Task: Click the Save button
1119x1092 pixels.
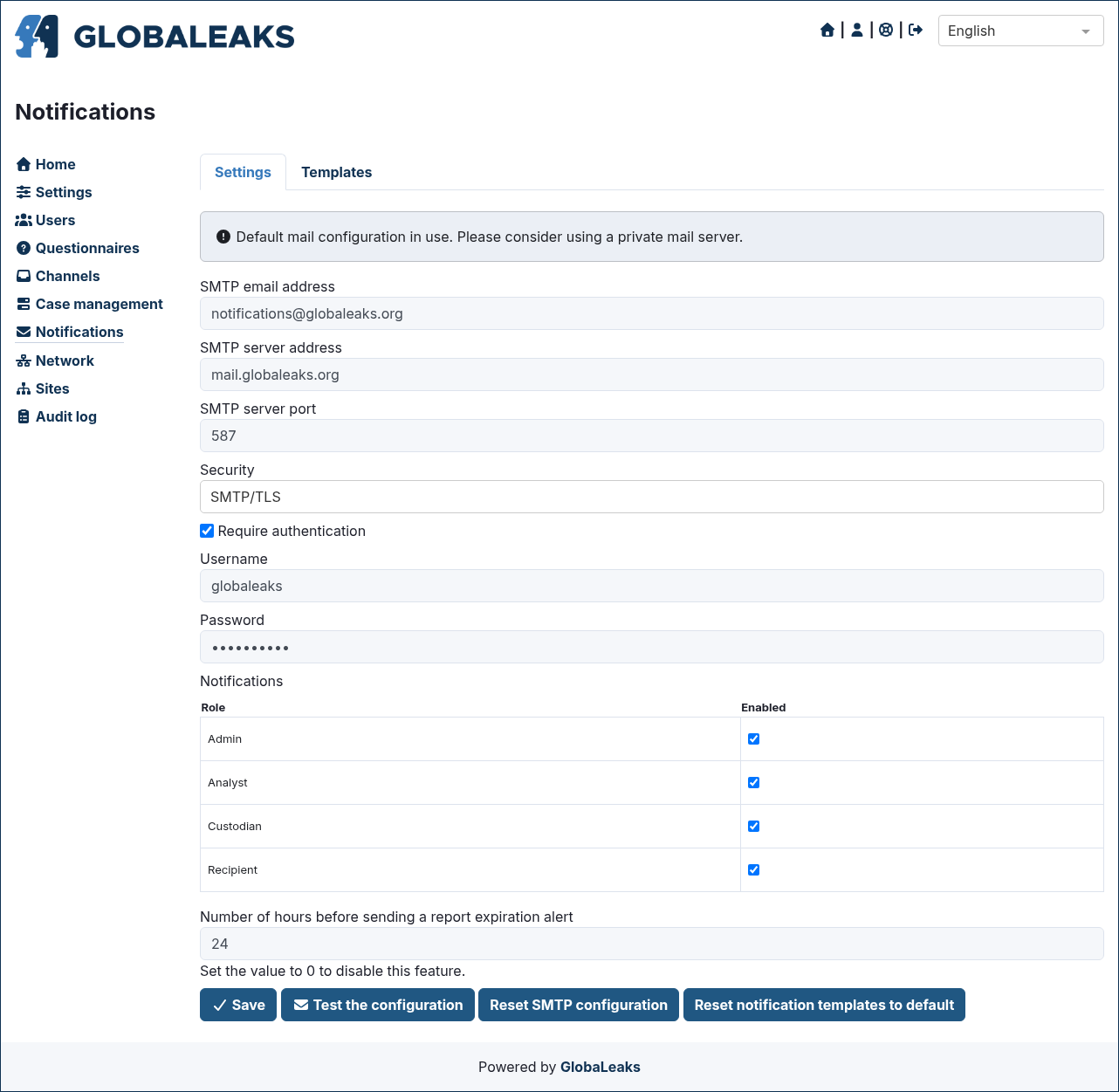Action: (238, 1005)
